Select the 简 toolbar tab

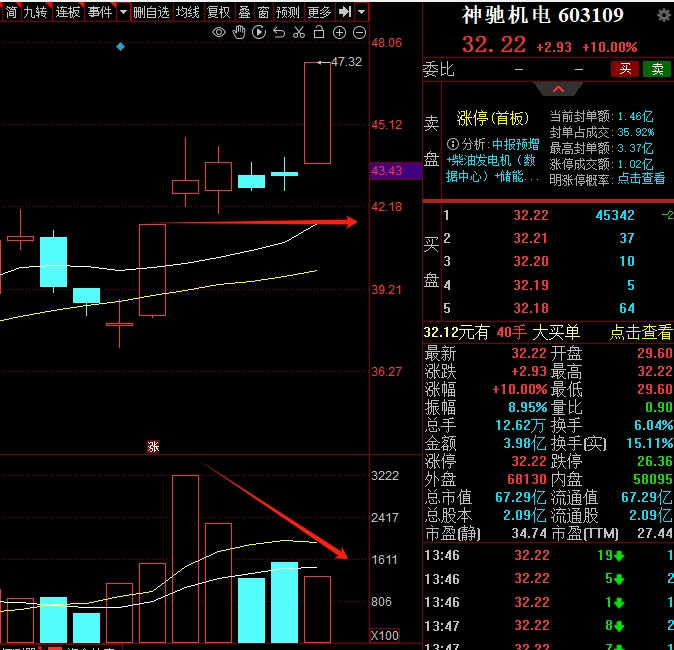click(x=11, y=12)
